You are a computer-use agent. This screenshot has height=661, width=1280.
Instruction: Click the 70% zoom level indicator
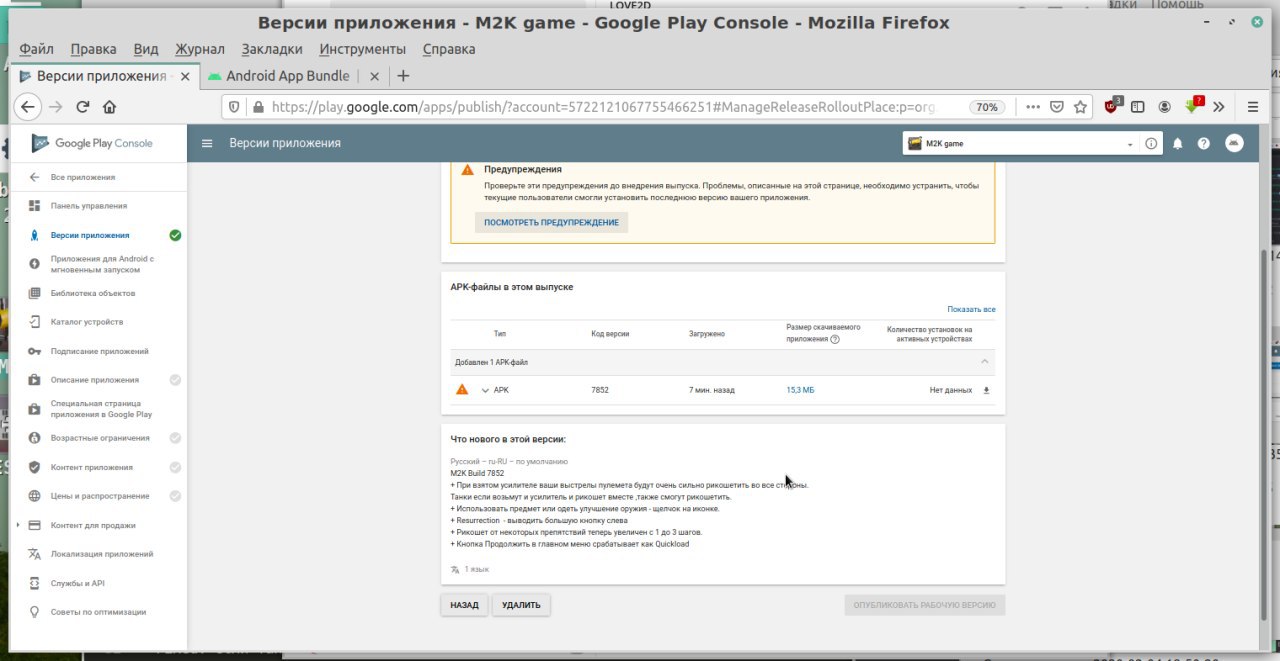pyautogui.click(x=987, y=107)
